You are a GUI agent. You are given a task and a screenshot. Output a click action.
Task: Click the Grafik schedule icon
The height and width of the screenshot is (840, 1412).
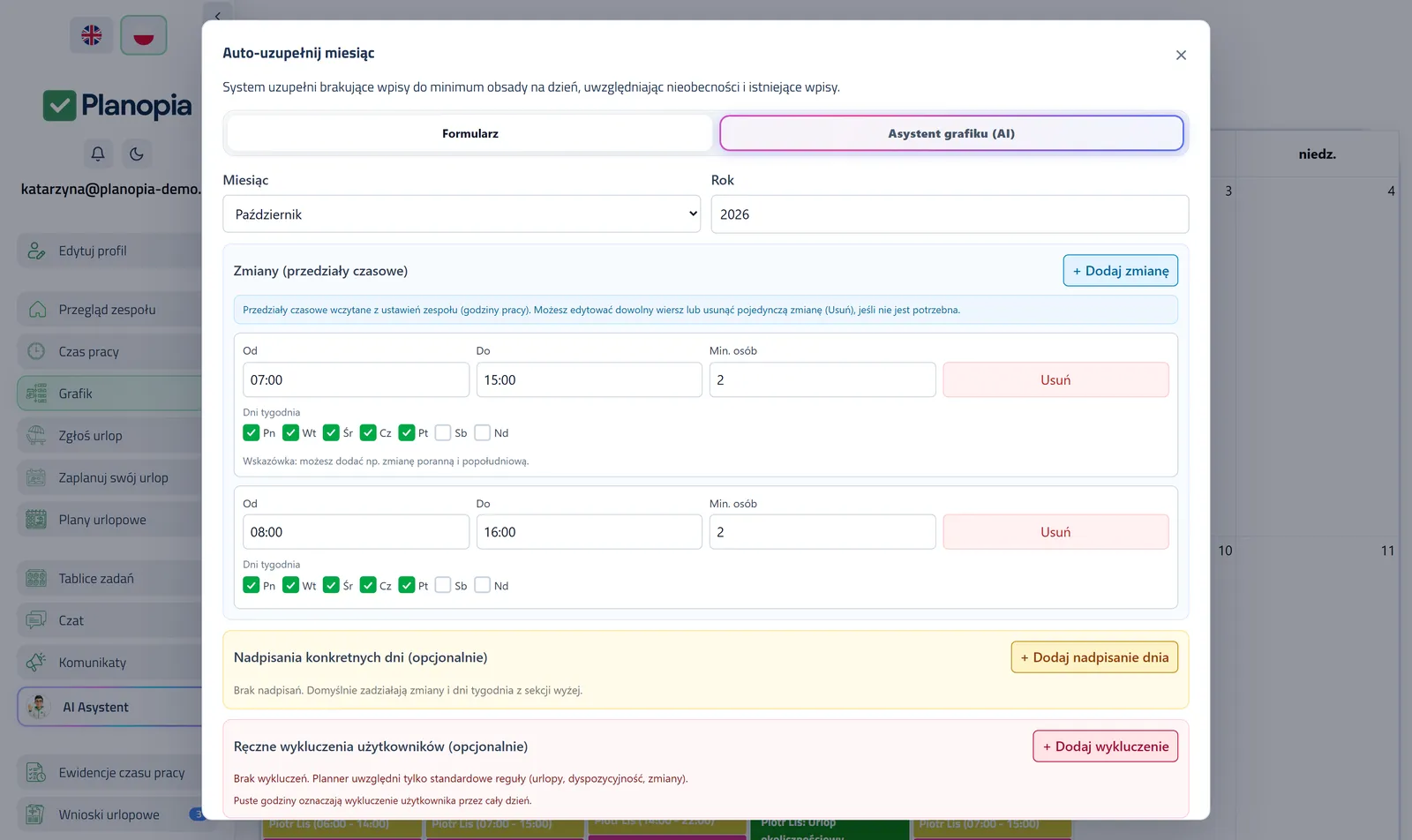coord(36,394)
